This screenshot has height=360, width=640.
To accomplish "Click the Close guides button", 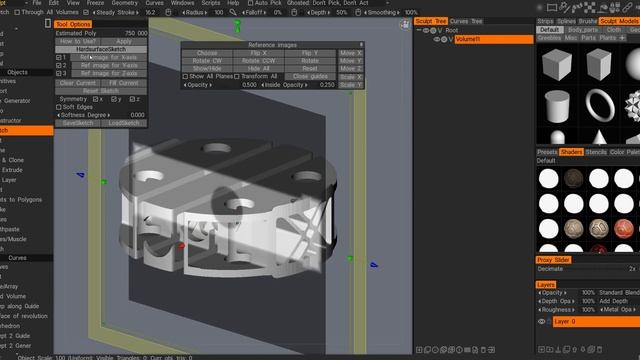I will tap(310, 77).
